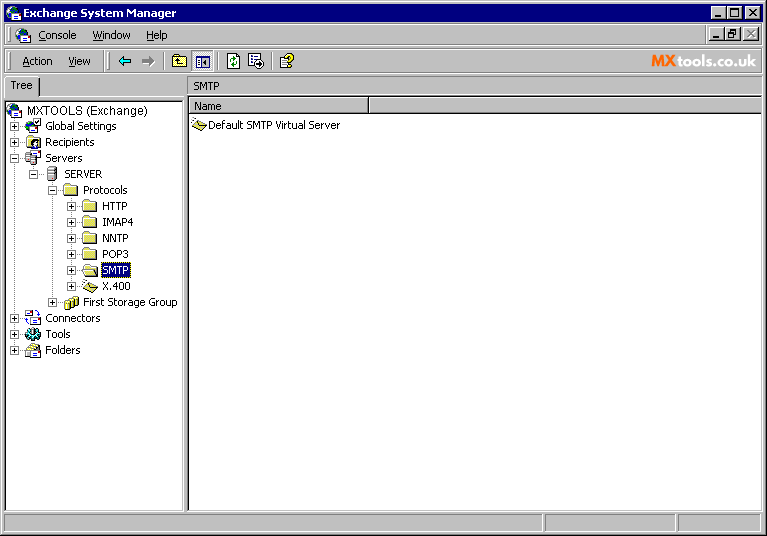767x536 pixels.
Task: Expand the SMTP node
Action: pyautogui.click(x=71, y=270)
